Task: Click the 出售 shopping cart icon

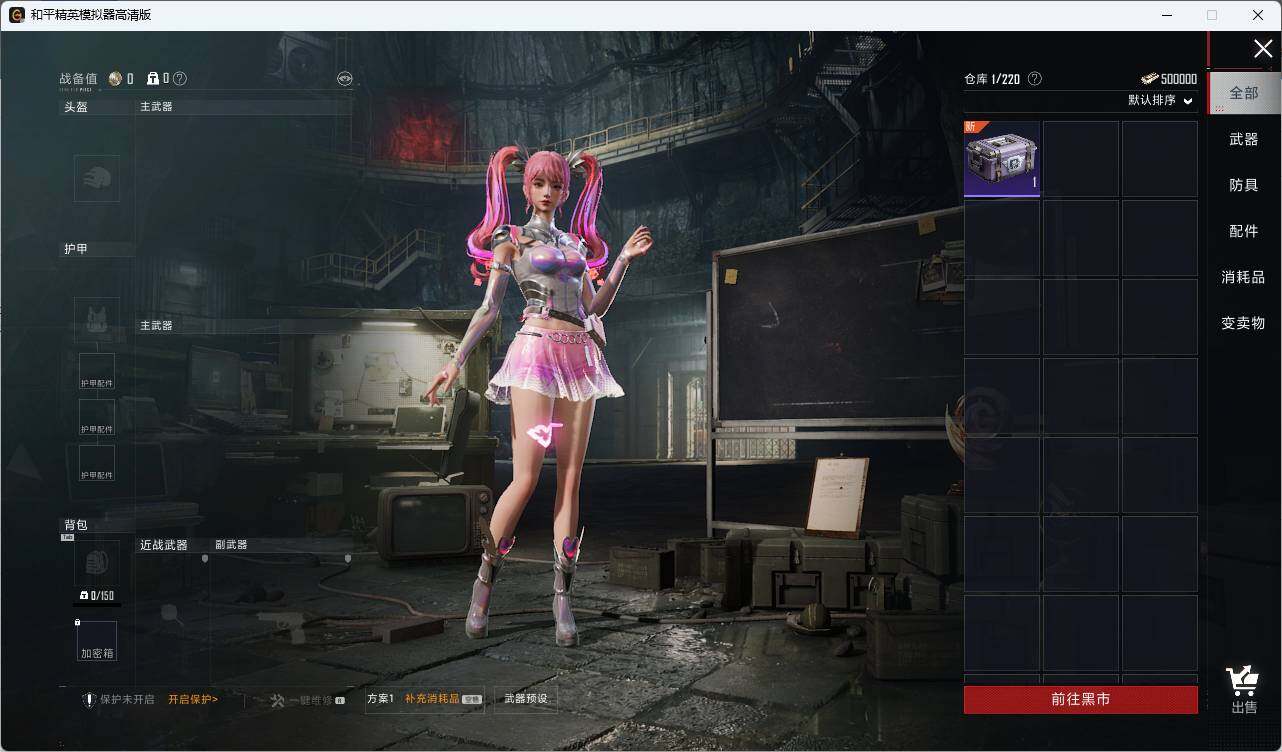Action: click(1243, 681)
